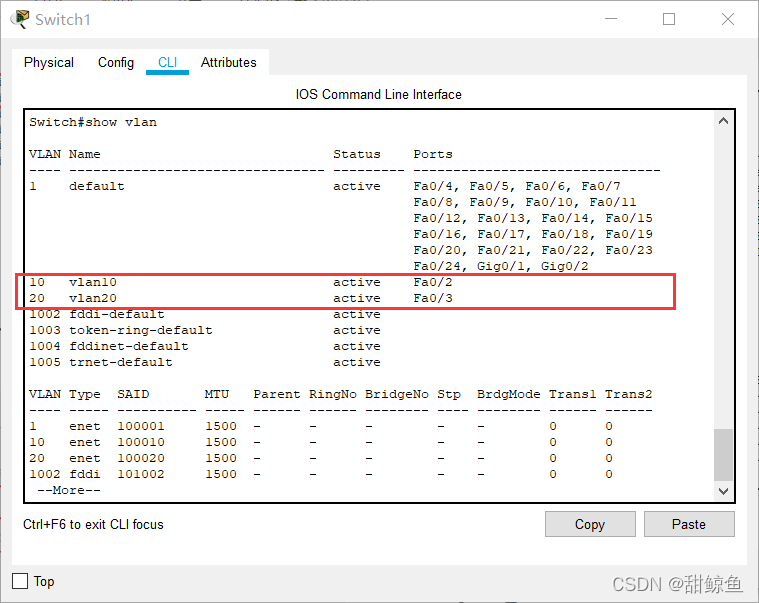Click the '100020' SAID value

pyautogui.click(x=141, y=458)
